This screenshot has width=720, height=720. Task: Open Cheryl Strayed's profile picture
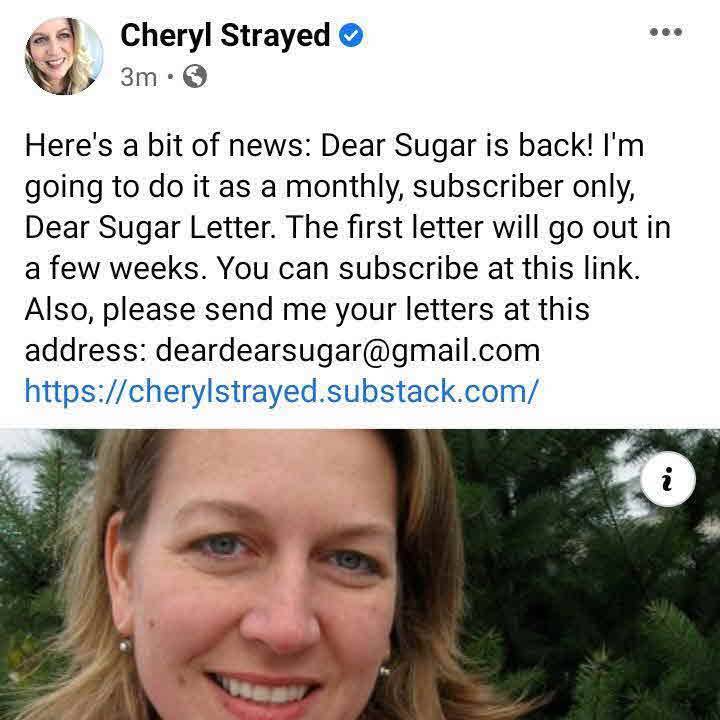click(x=64, y=56)
